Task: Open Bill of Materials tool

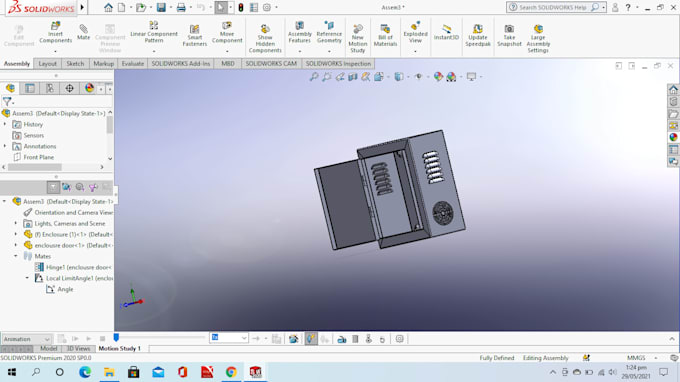Action: pos(385,36)
